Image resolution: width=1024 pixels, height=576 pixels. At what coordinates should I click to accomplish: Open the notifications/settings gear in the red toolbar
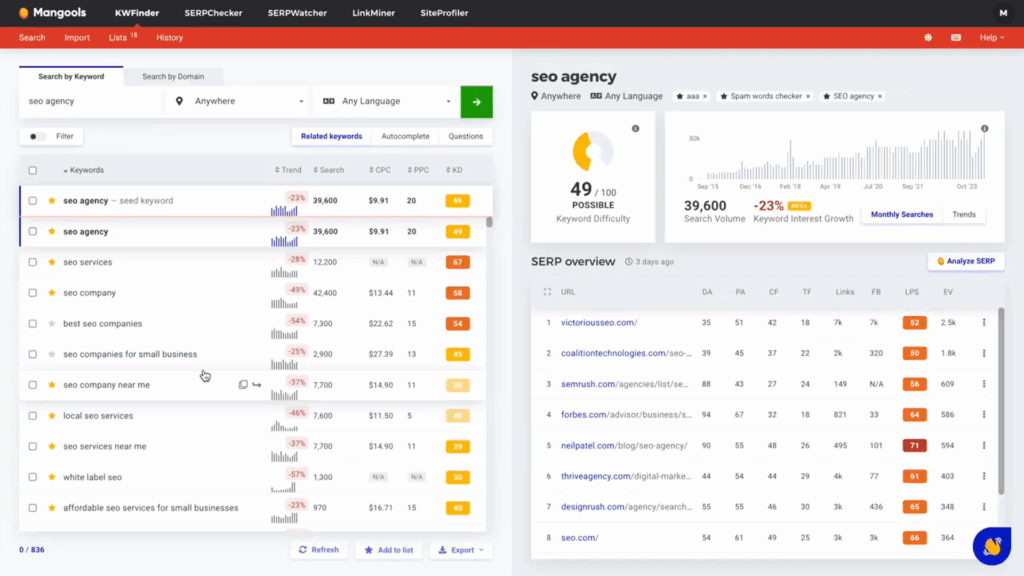[x=929, y=37]
